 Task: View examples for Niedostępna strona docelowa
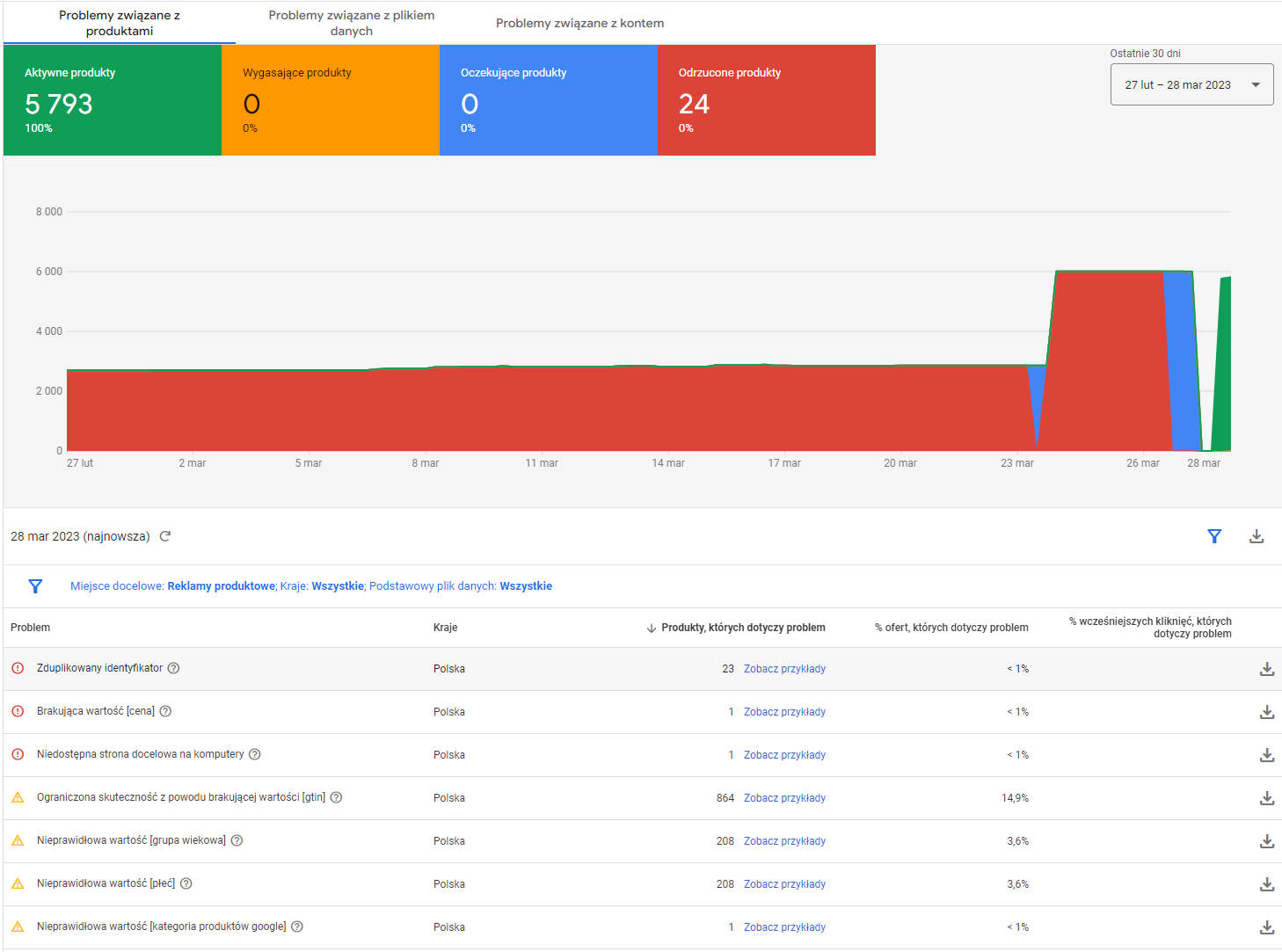pos(784,755)
